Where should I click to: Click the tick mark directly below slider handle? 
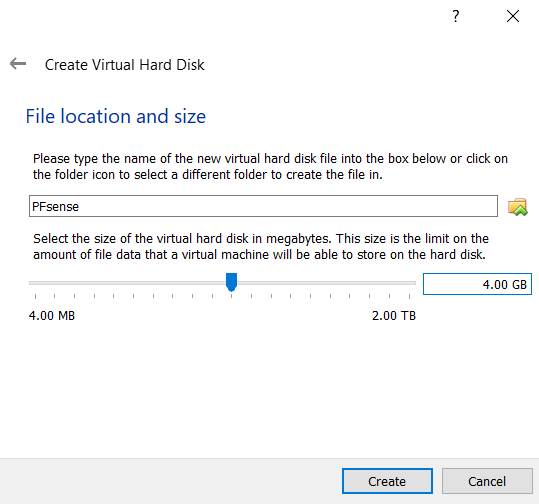232,296
